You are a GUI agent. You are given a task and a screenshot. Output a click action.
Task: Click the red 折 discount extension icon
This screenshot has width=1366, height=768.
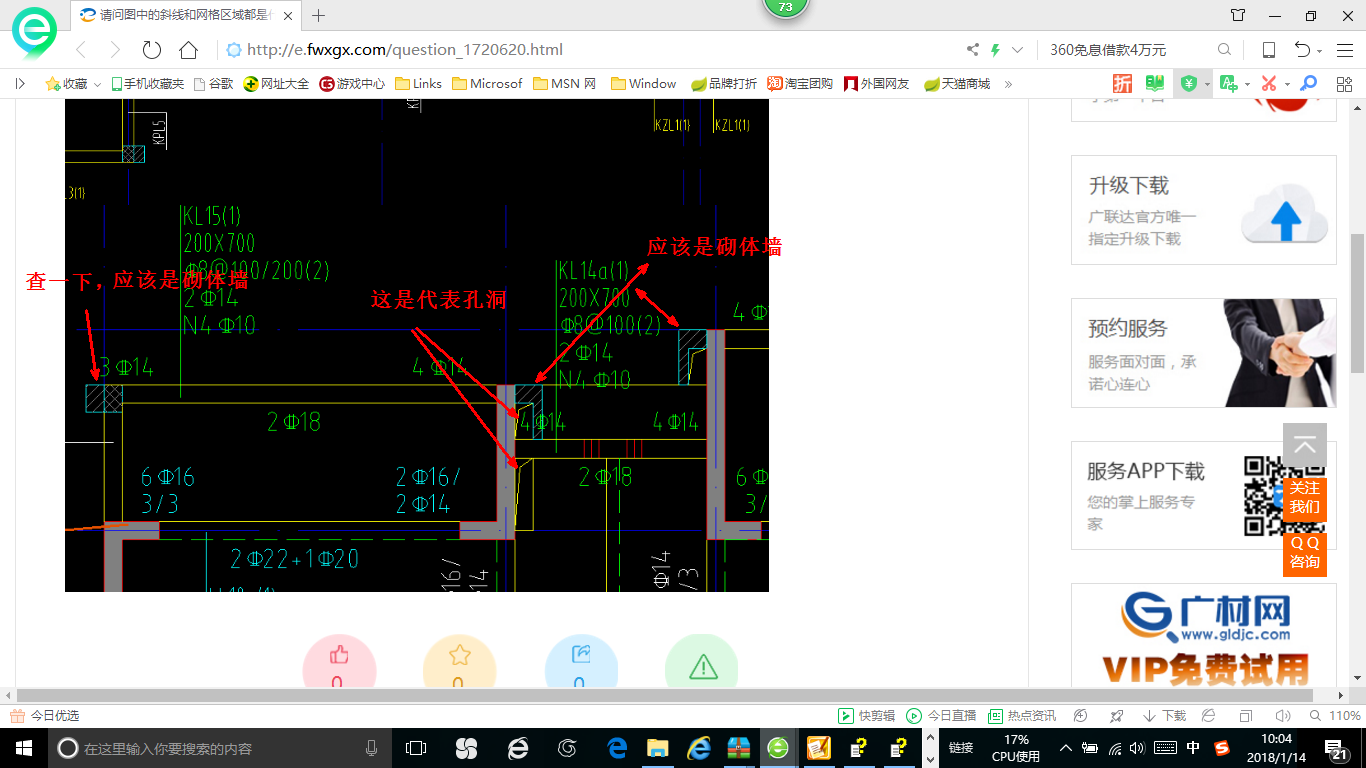coord(1123,84)
